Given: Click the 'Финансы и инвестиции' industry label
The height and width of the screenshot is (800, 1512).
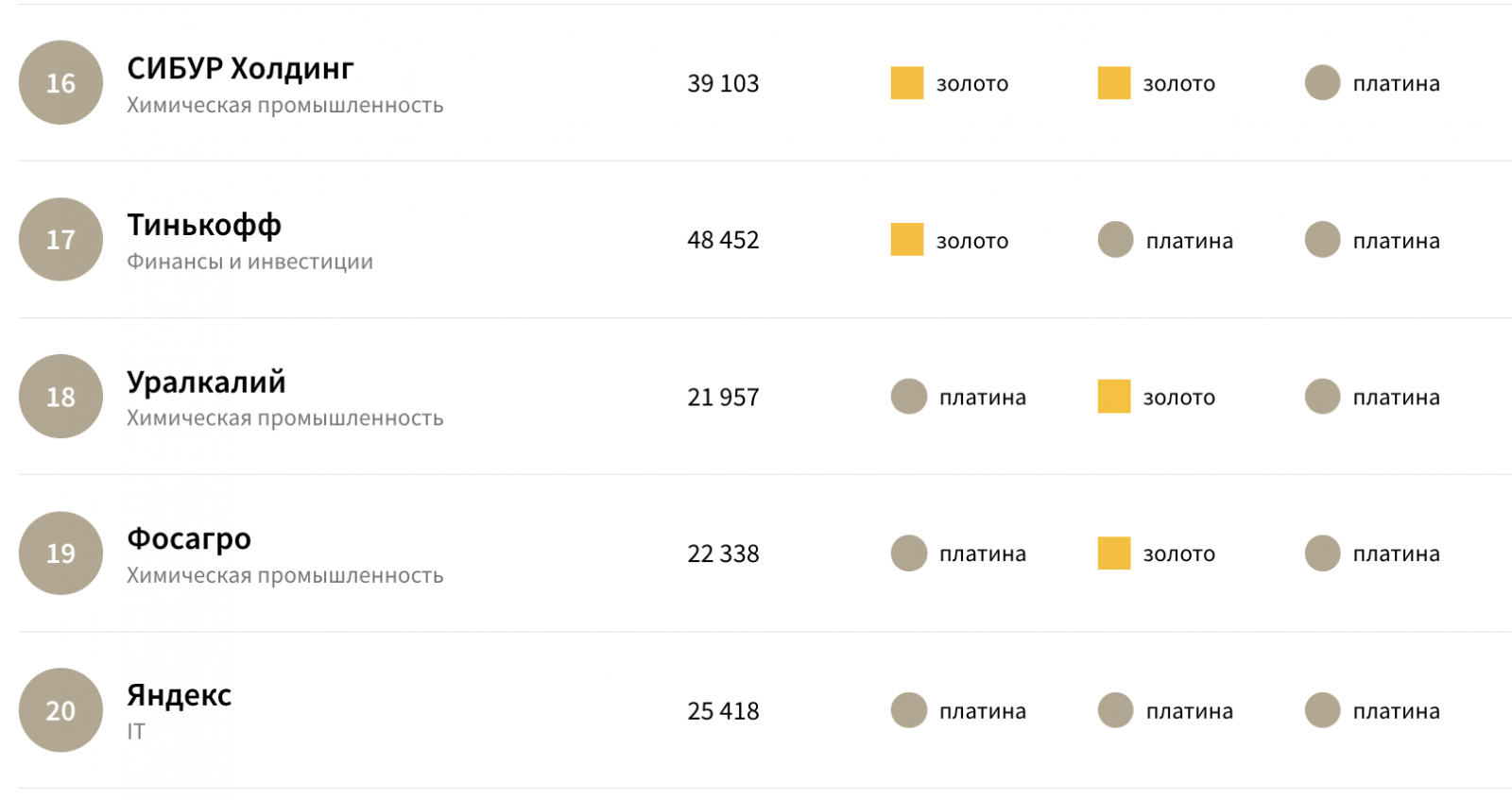Looking at the screenshot, I should coord(249,262).
